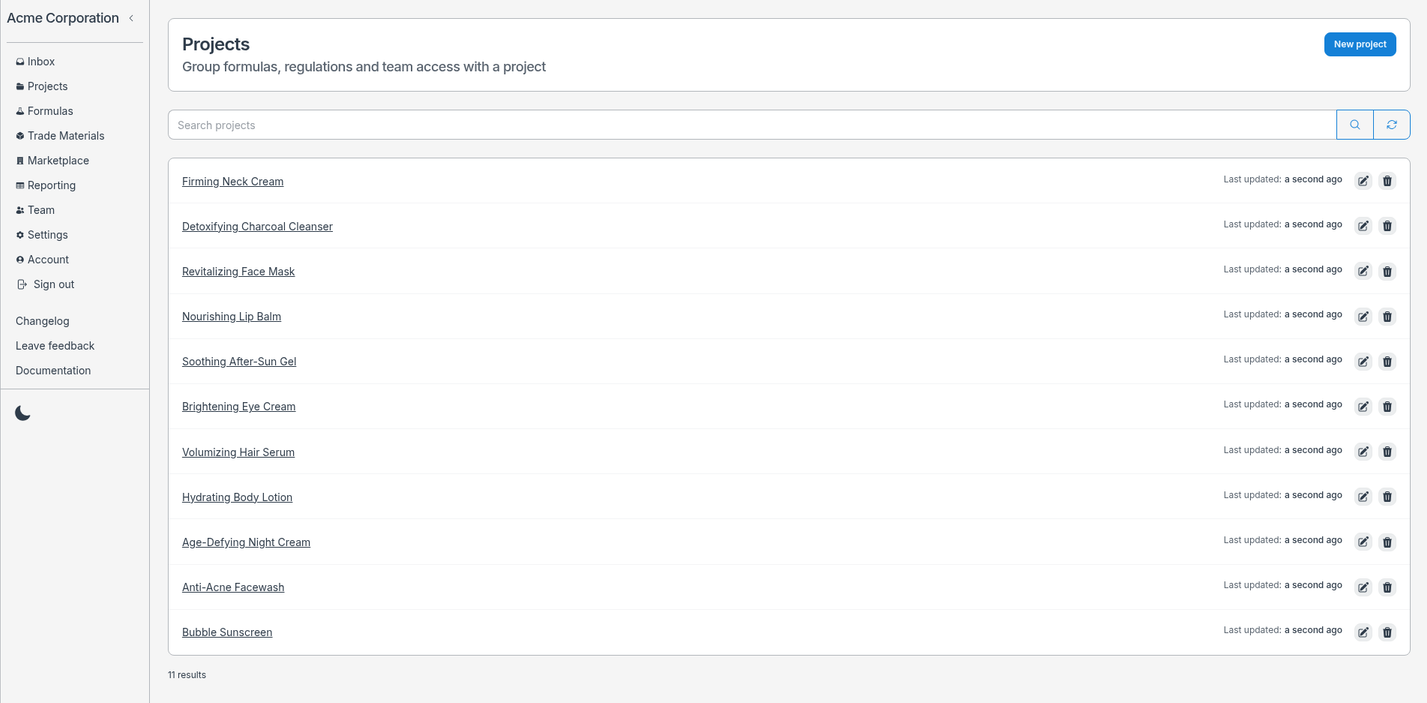Select Reporting in the sidebar

click(46, 186)
